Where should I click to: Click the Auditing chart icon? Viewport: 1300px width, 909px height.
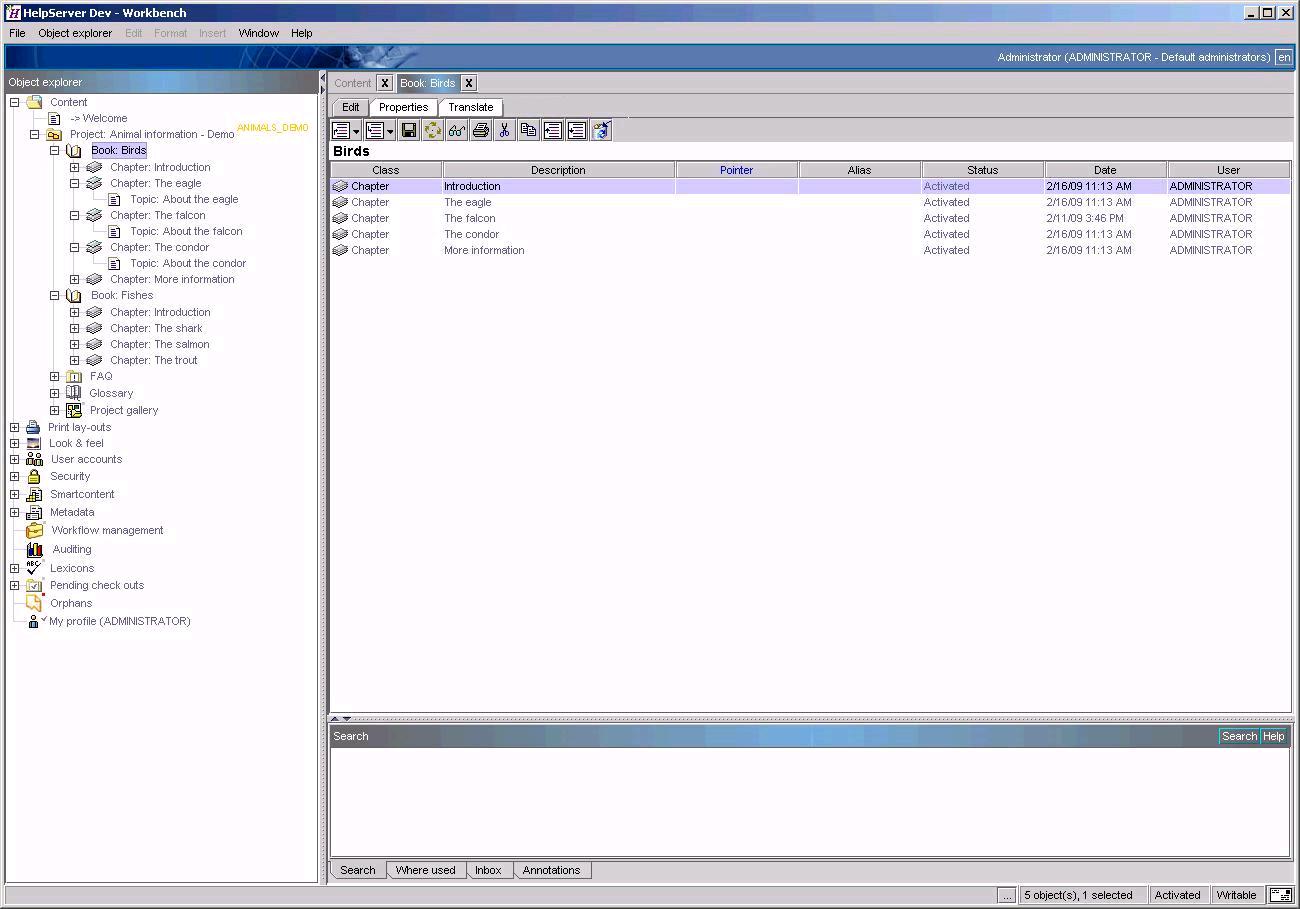pyautogui.click(x=35, y=549)
